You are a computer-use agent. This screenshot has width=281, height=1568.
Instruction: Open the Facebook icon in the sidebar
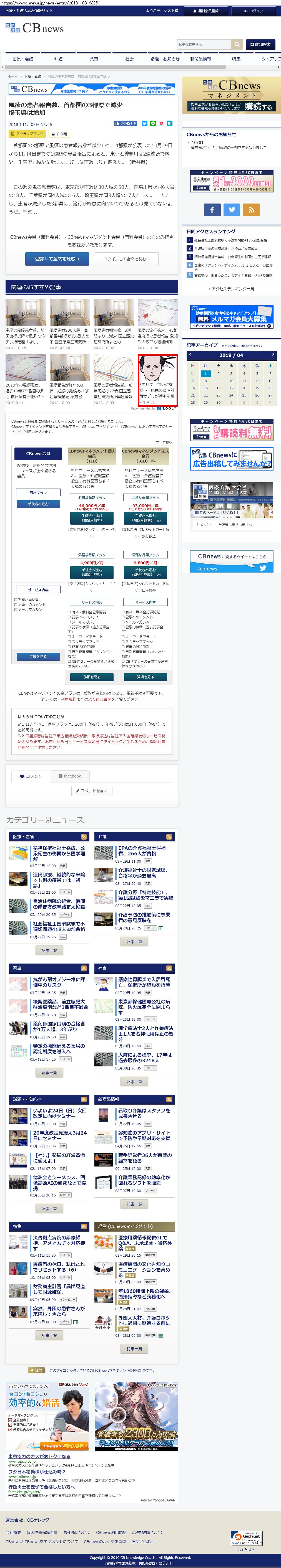click(x=212, y=209)
